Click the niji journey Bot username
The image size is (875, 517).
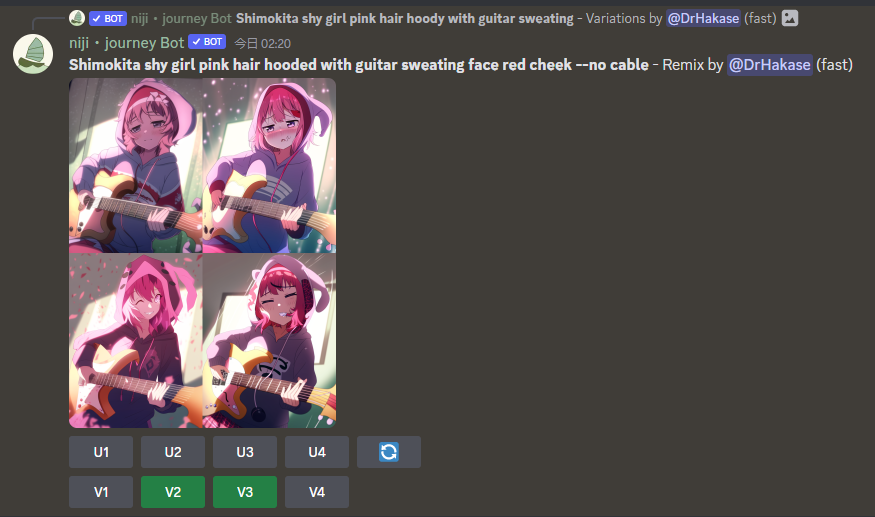127,42
